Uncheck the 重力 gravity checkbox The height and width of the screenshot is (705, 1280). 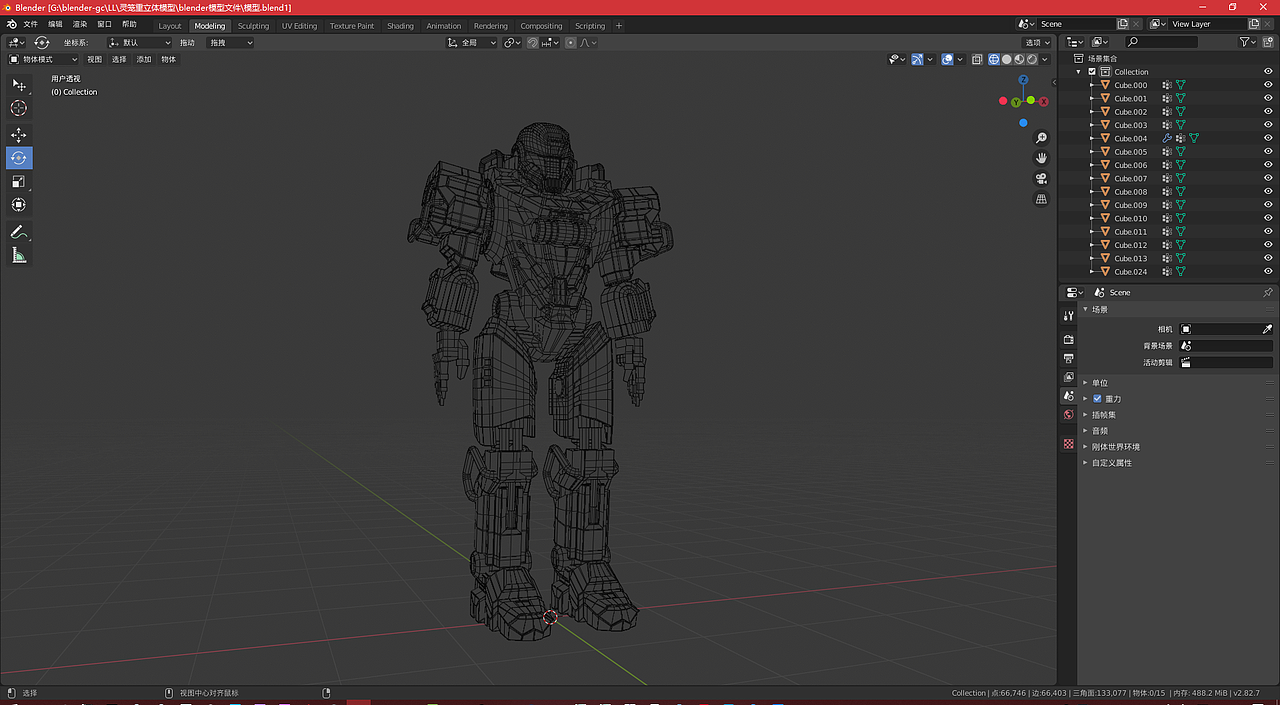tap(1097, 398)
